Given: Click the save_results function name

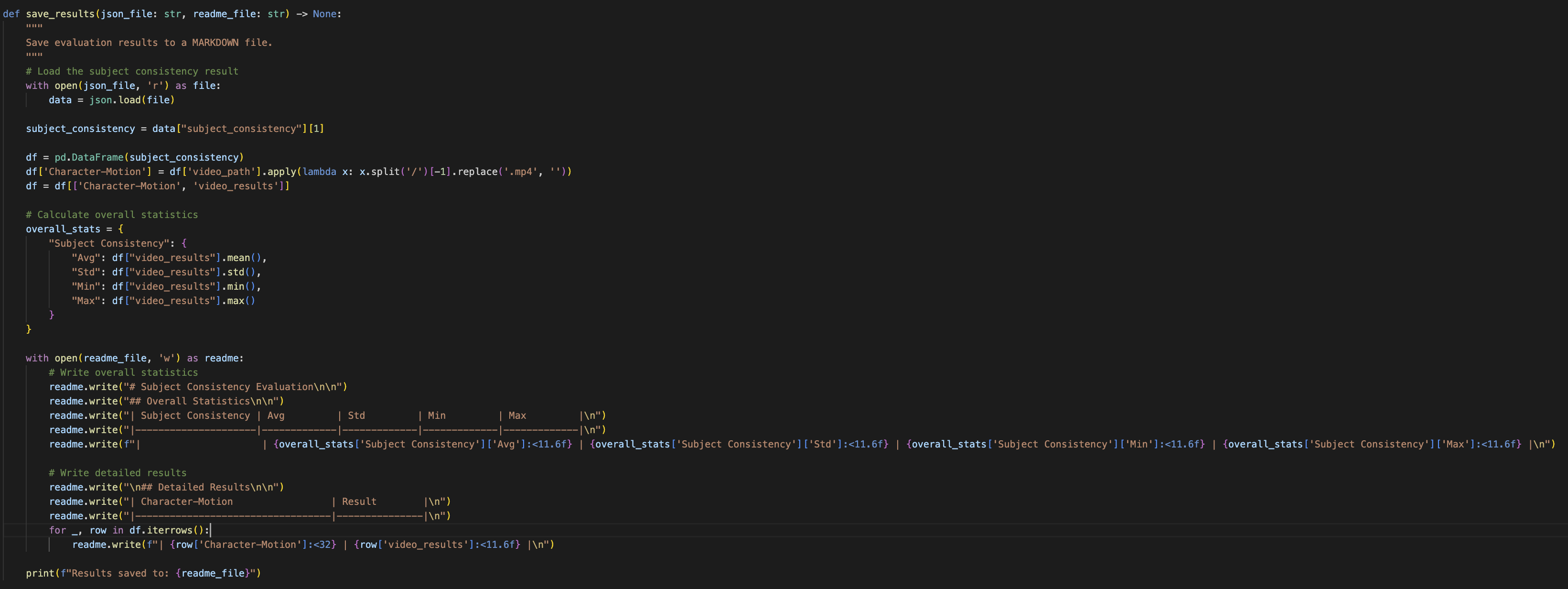Looking at the screenshot, I should pos(60,13).
